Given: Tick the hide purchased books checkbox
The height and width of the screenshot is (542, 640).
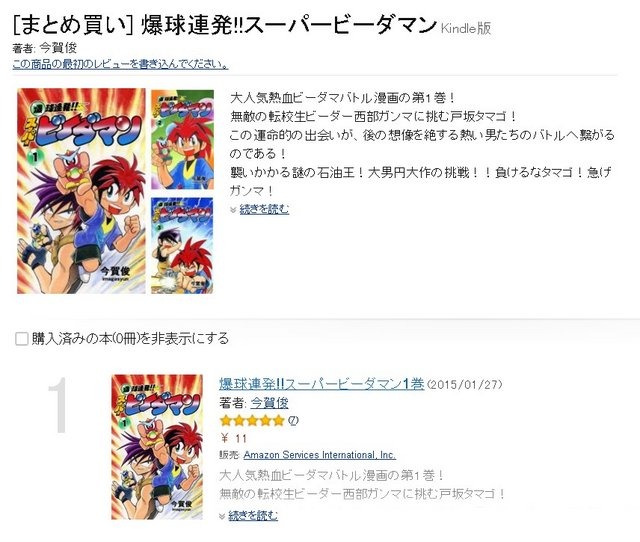Looking at the screenshot, I should tap(21, 339).
